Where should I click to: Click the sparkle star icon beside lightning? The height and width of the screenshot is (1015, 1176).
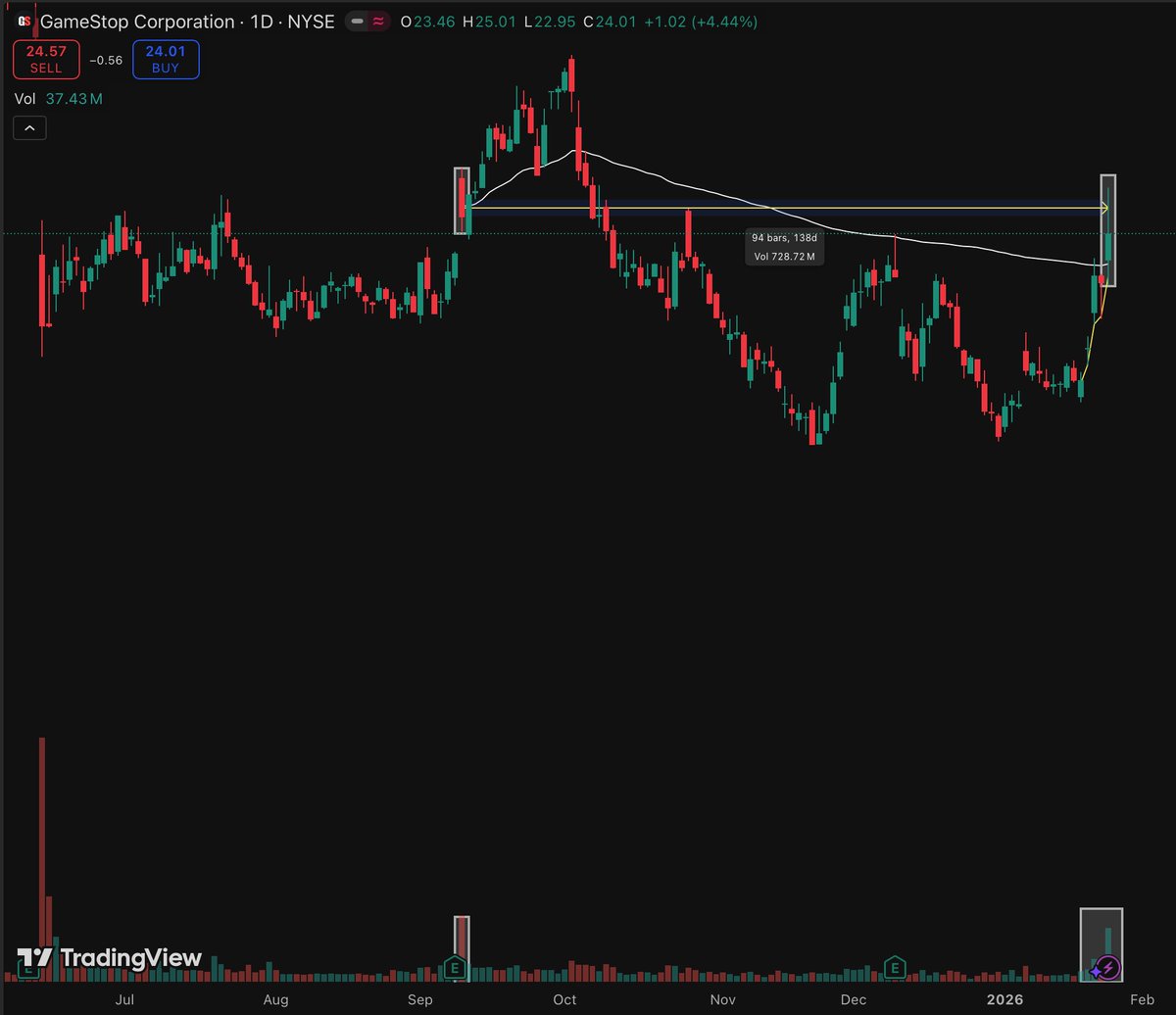point(1094,971)
